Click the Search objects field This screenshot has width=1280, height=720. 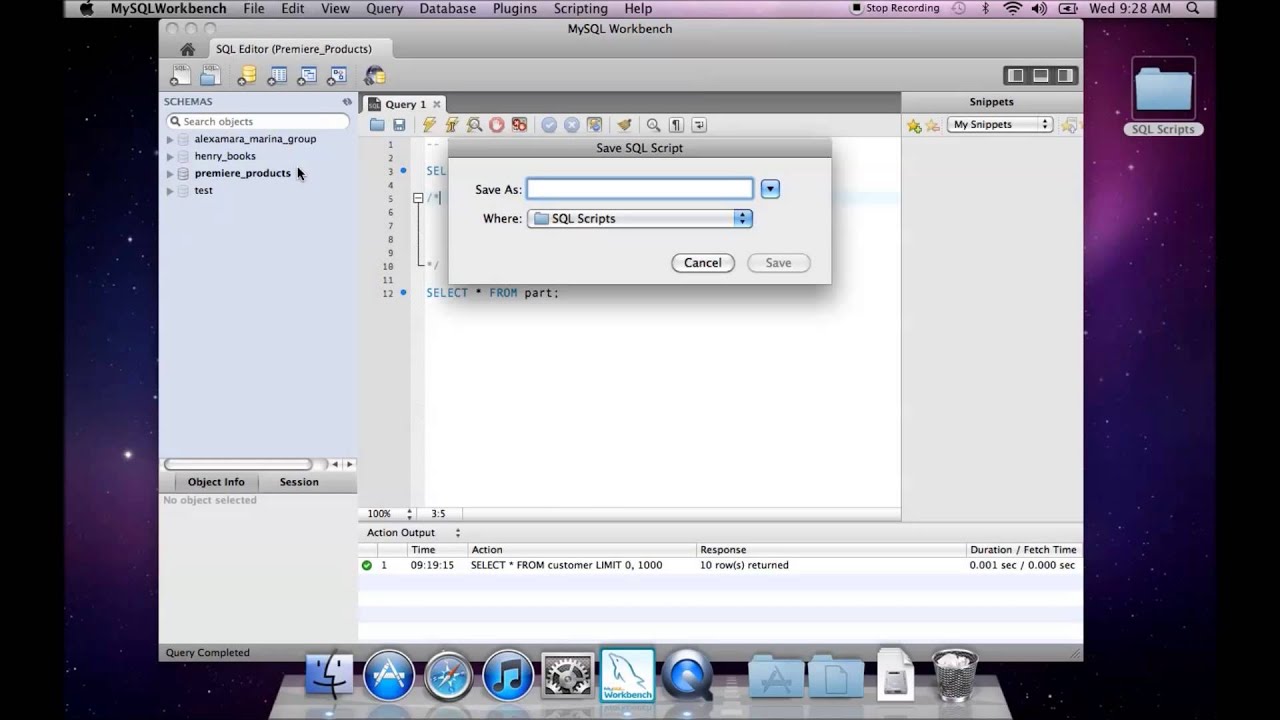click(258, 121)
